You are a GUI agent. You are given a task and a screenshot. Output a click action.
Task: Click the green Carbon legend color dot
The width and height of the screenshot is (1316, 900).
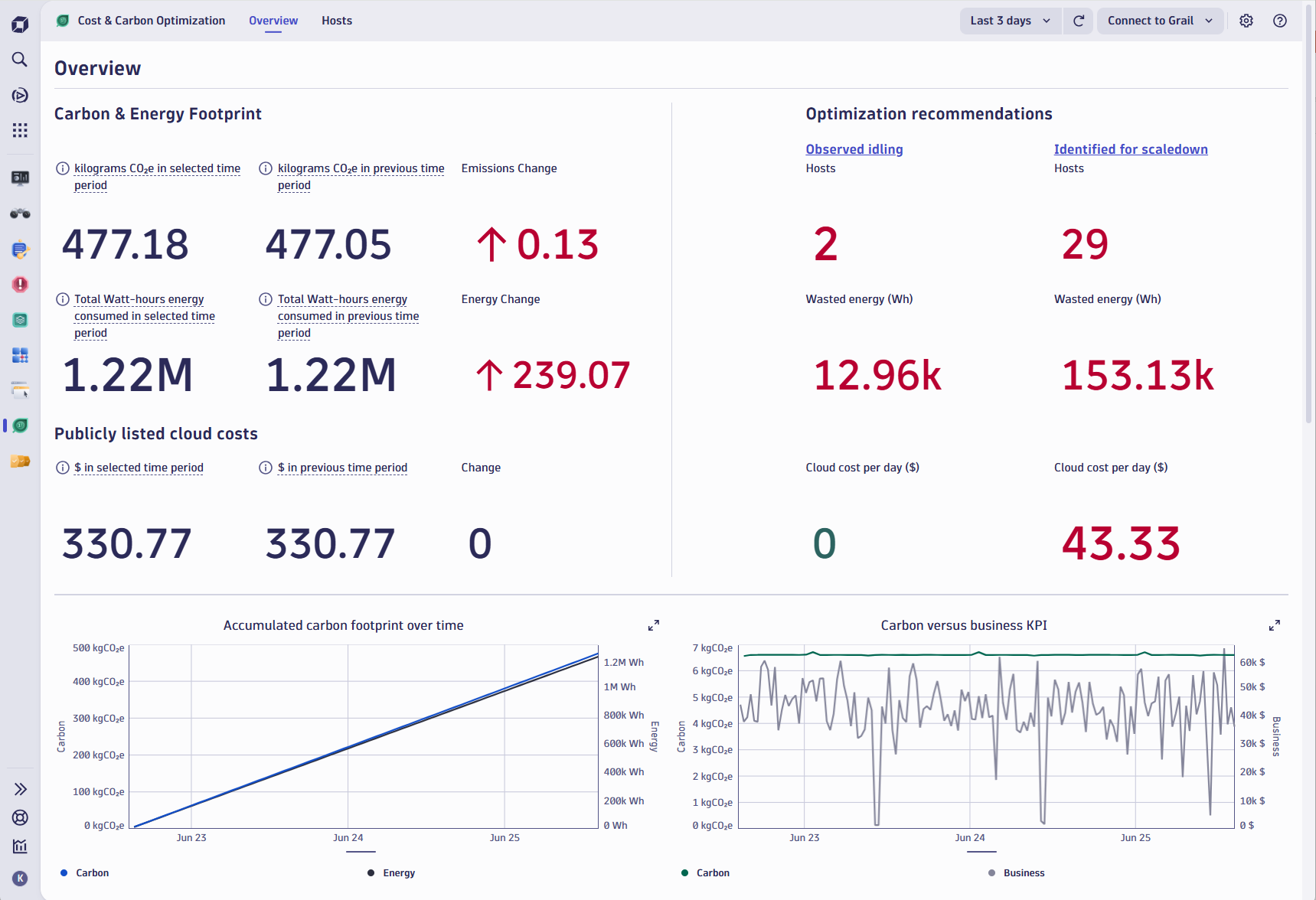coord(684,872)
